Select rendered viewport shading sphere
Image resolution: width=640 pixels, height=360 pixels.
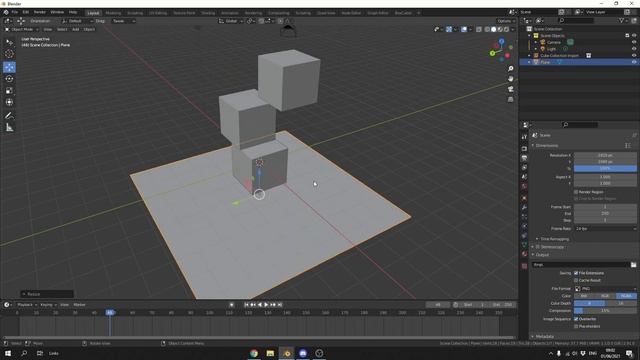click(507, 29)
